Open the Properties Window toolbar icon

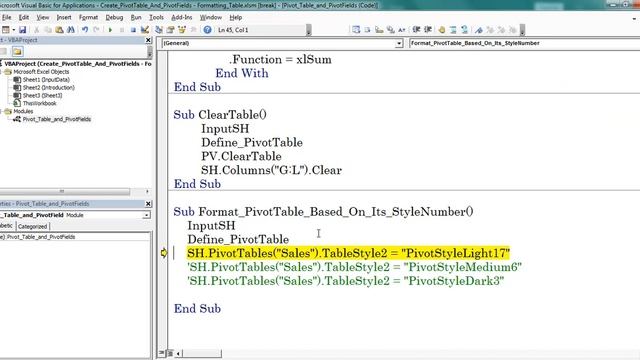pyautogui.click(x=170, y=30)
